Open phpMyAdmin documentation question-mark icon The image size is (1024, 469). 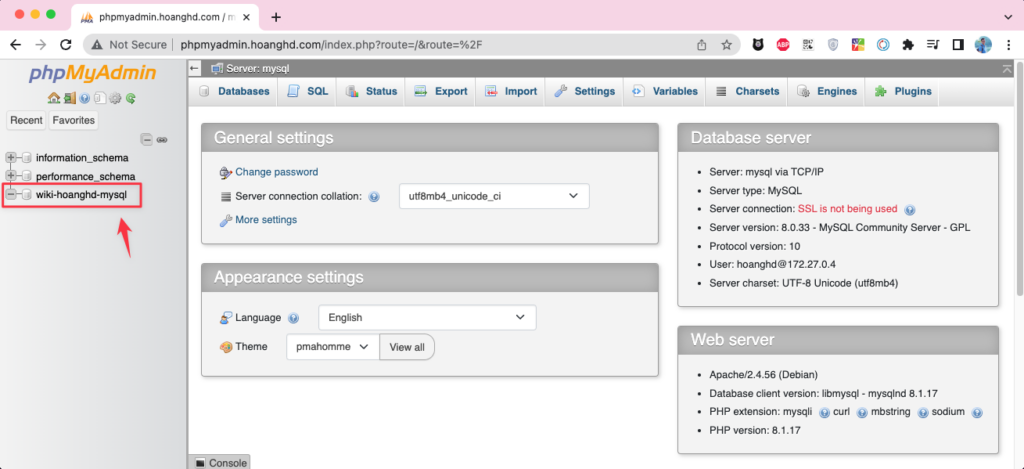(x=84, y=98)
